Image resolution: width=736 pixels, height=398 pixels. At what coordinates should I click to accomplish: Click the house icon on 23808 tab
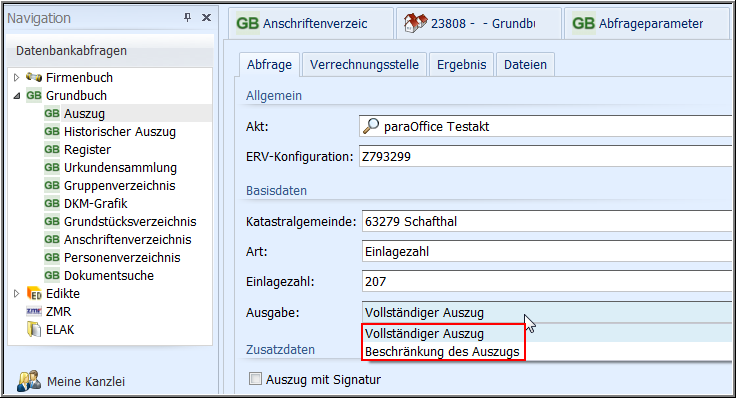(x=415, y=23)
